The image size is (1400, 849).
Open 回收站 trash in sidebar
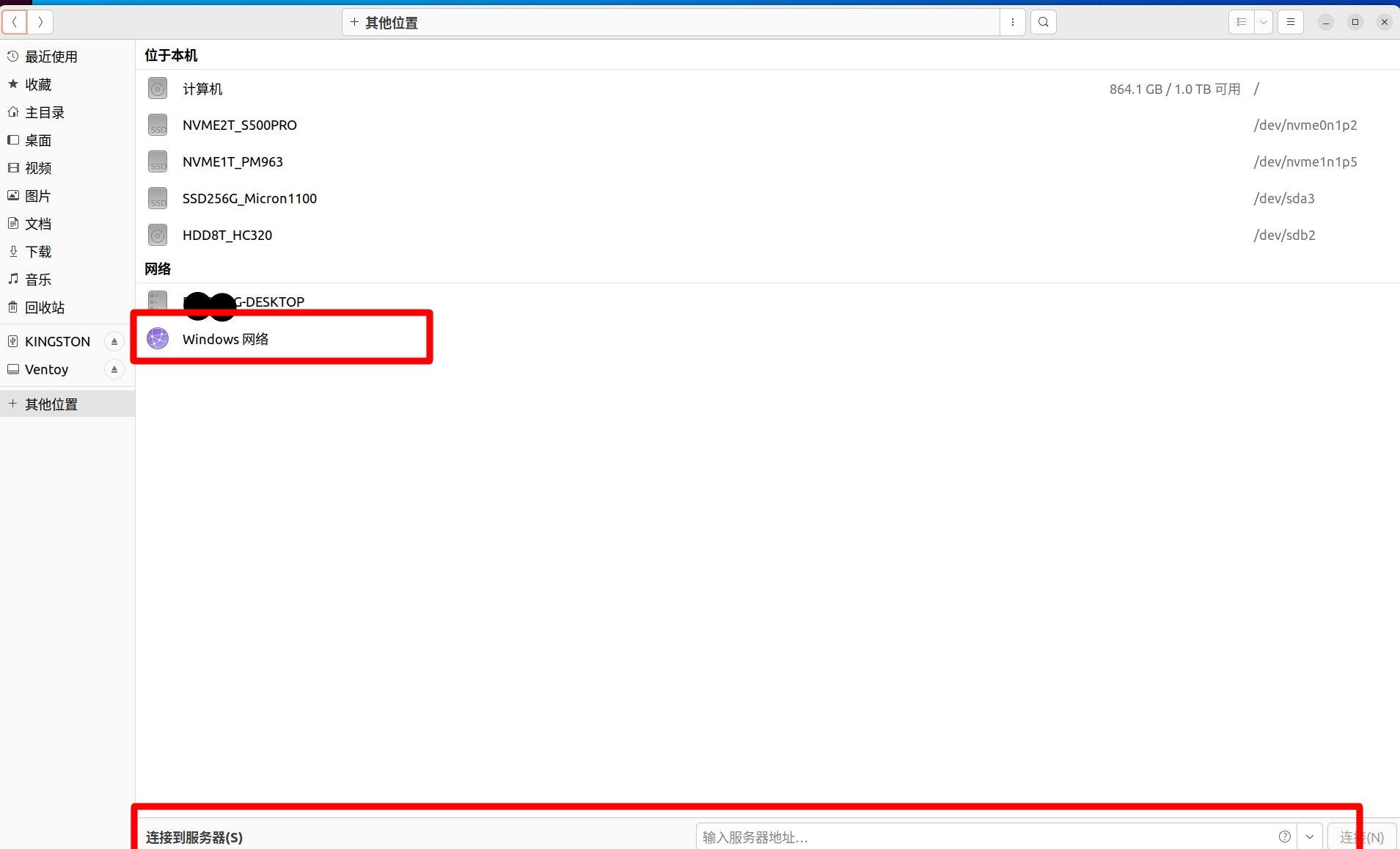click(x=67, y=307)
